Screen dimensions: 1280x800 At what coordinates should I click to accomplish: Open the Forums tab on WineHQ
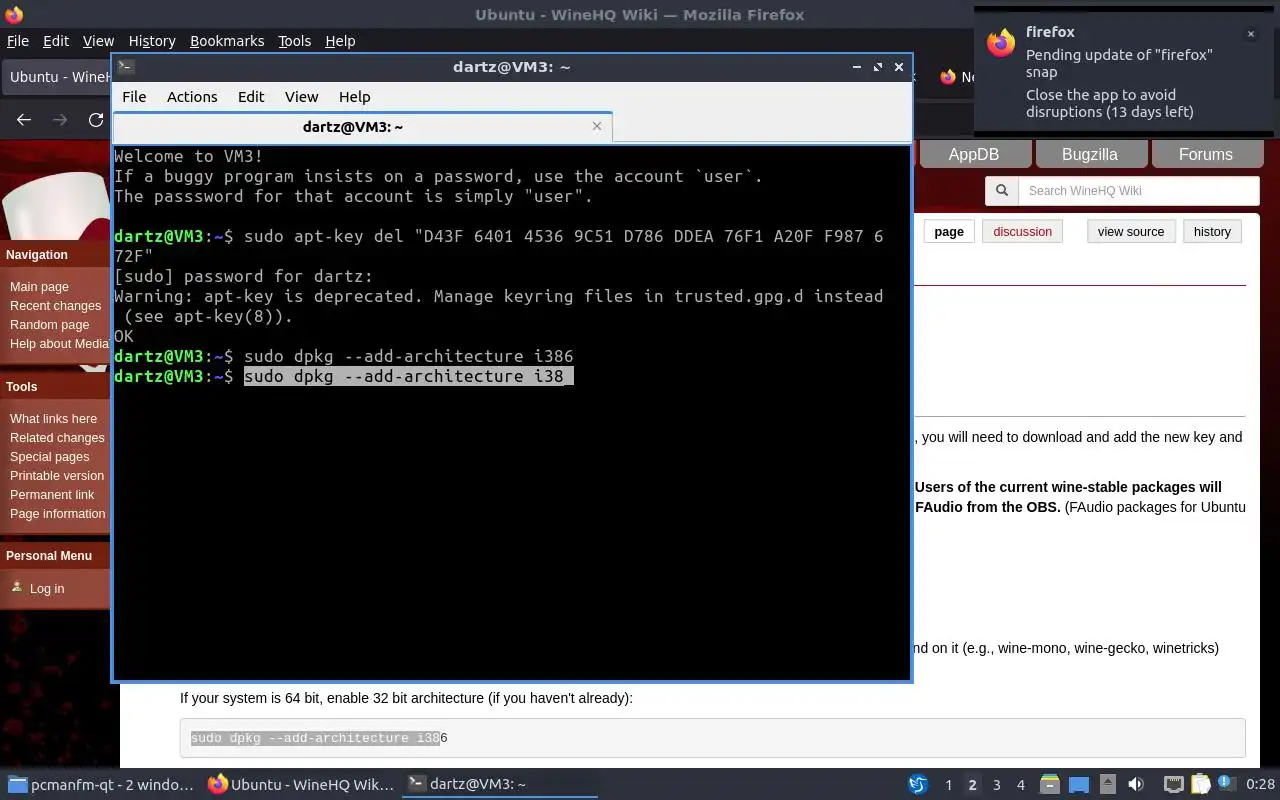[x=1205, y=154]
